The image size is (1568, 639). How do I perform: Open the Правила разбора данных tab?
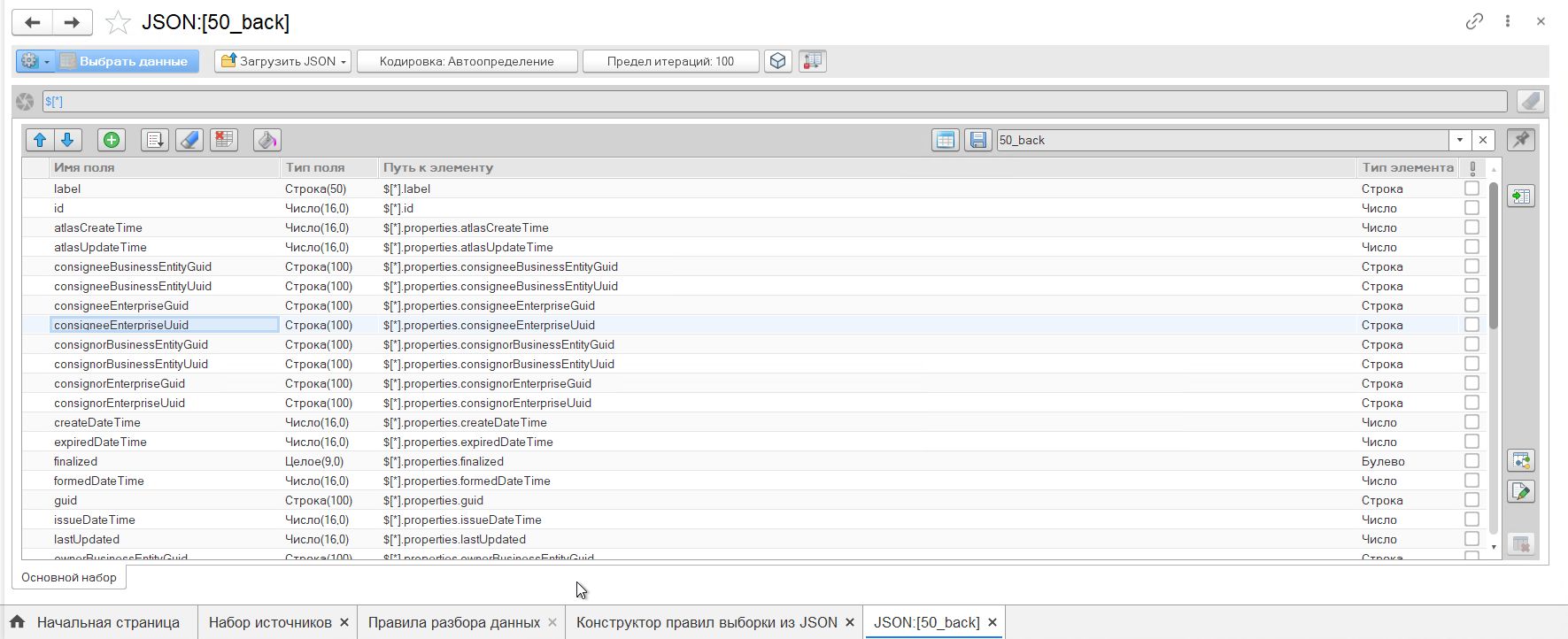(x=453, y=622)
